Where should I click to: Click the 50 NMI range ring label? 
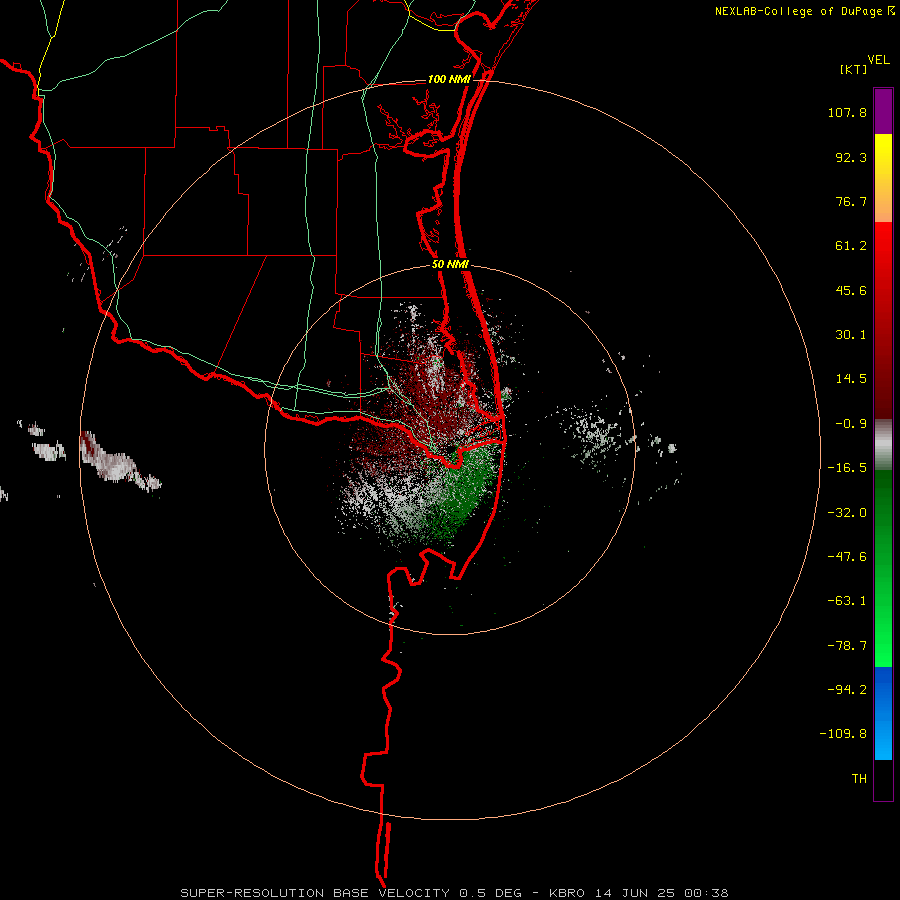pyautogui.click(x=450, y=265)
